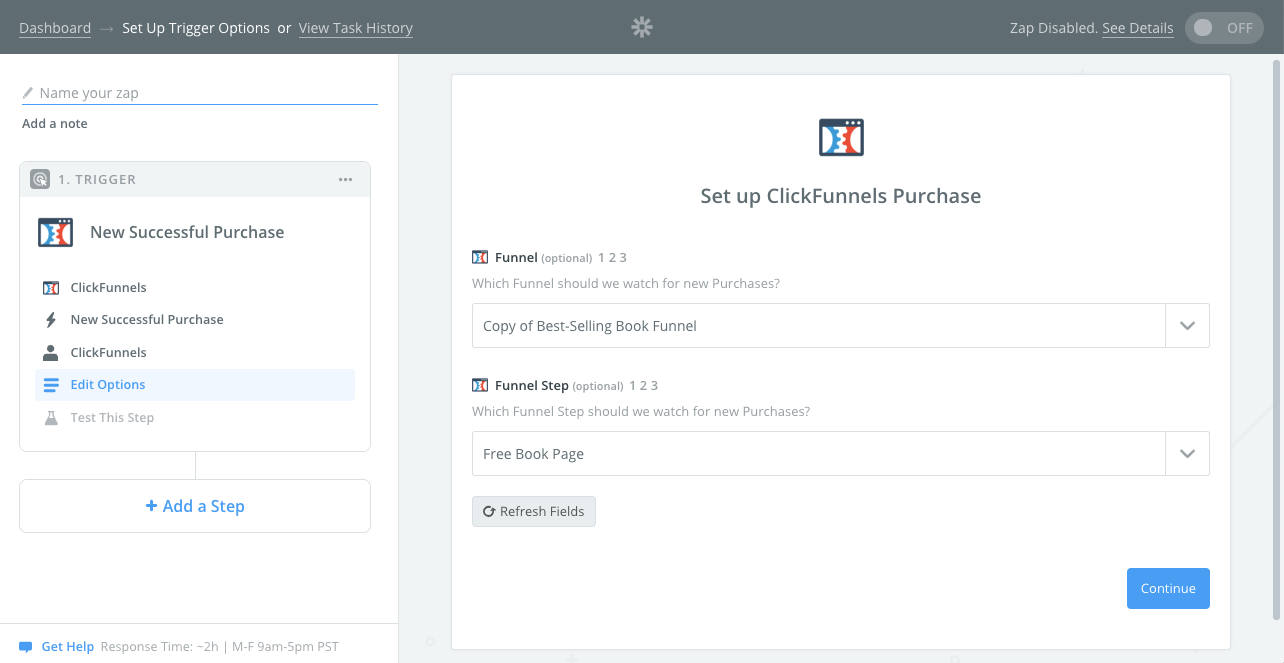Click the lightning bolt trigger event icon
Image resolution: width=1284 pixels, height=663 pixels.
click(51, 320)
